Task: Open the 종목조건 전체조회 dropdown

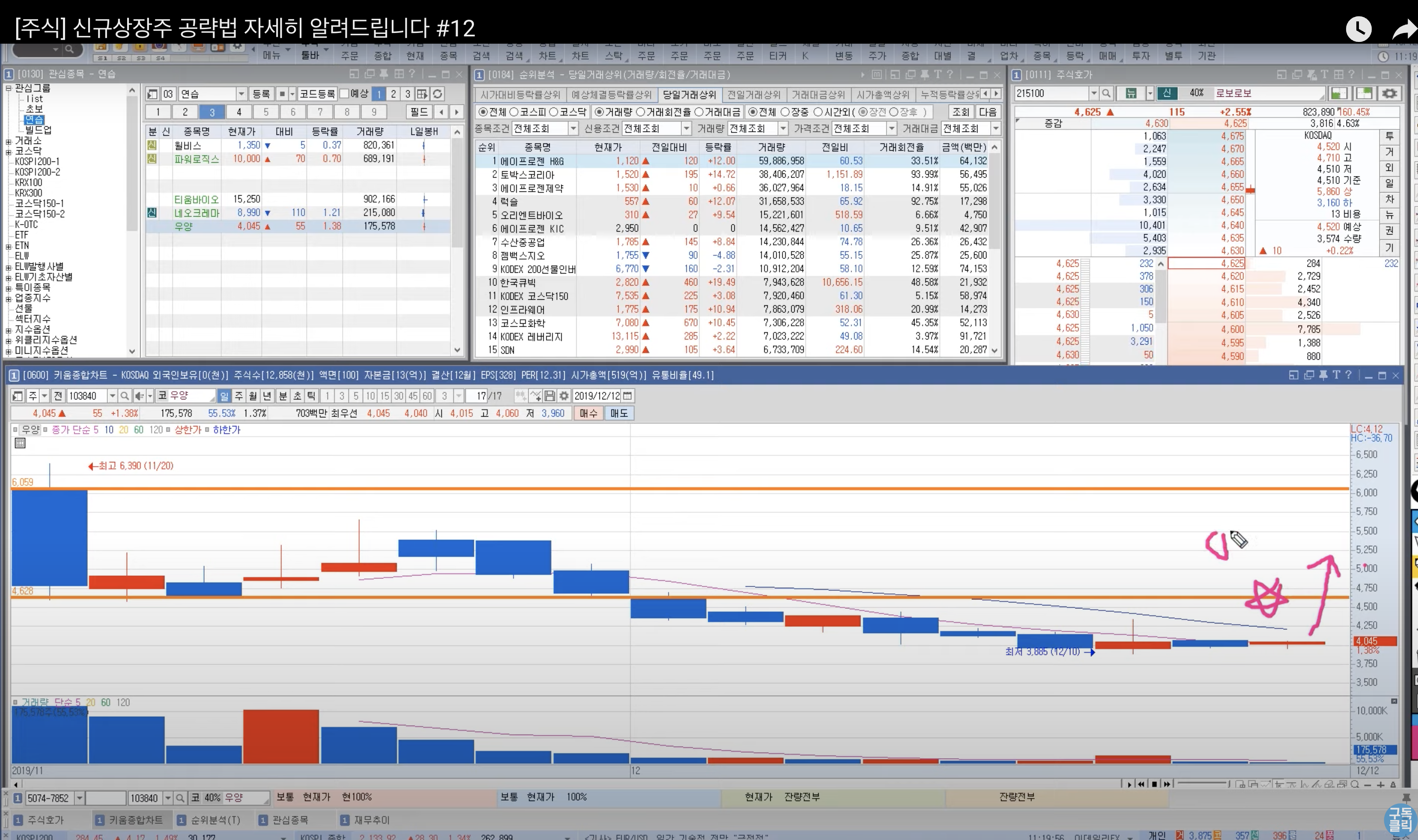Action: [x=573, y=128]
